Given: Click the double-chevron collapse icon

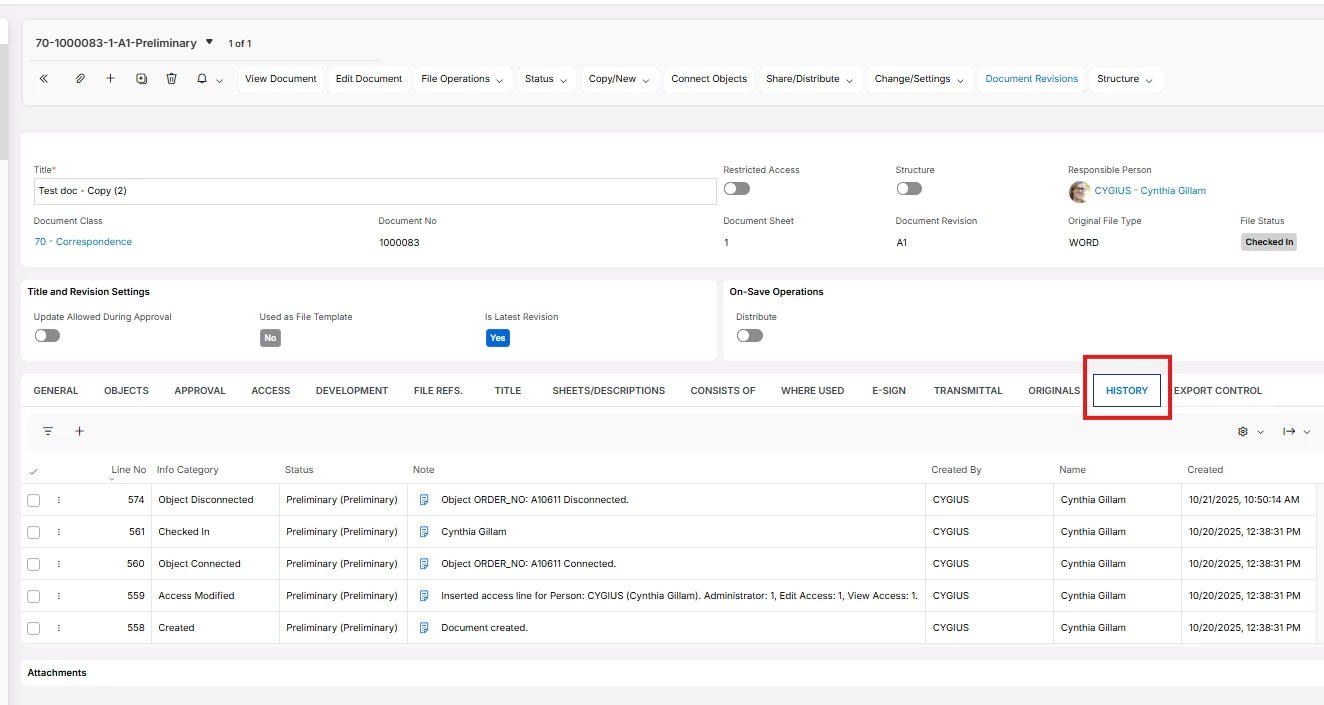Looking at the screenshot, I should tap(44, 79).
